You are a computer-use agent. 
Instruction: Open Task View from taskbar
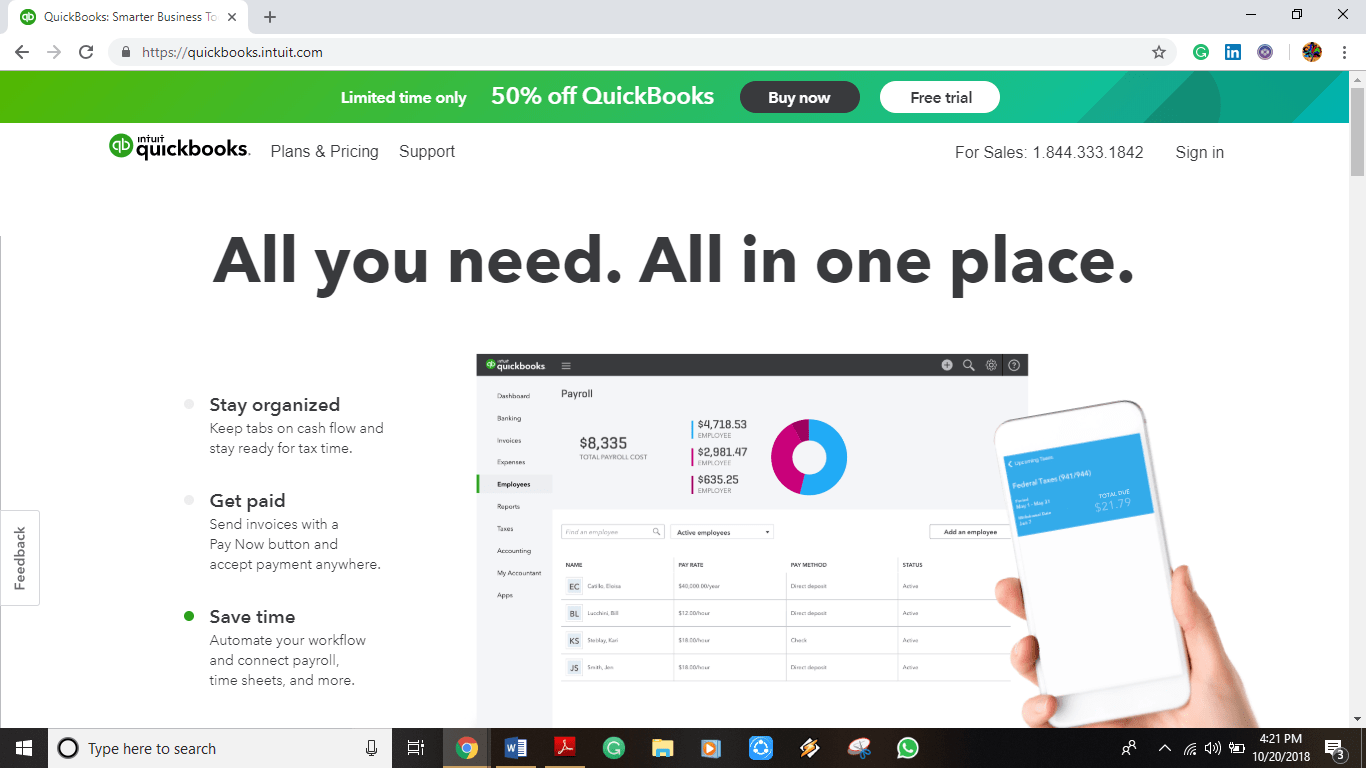[x=416, y=748]
